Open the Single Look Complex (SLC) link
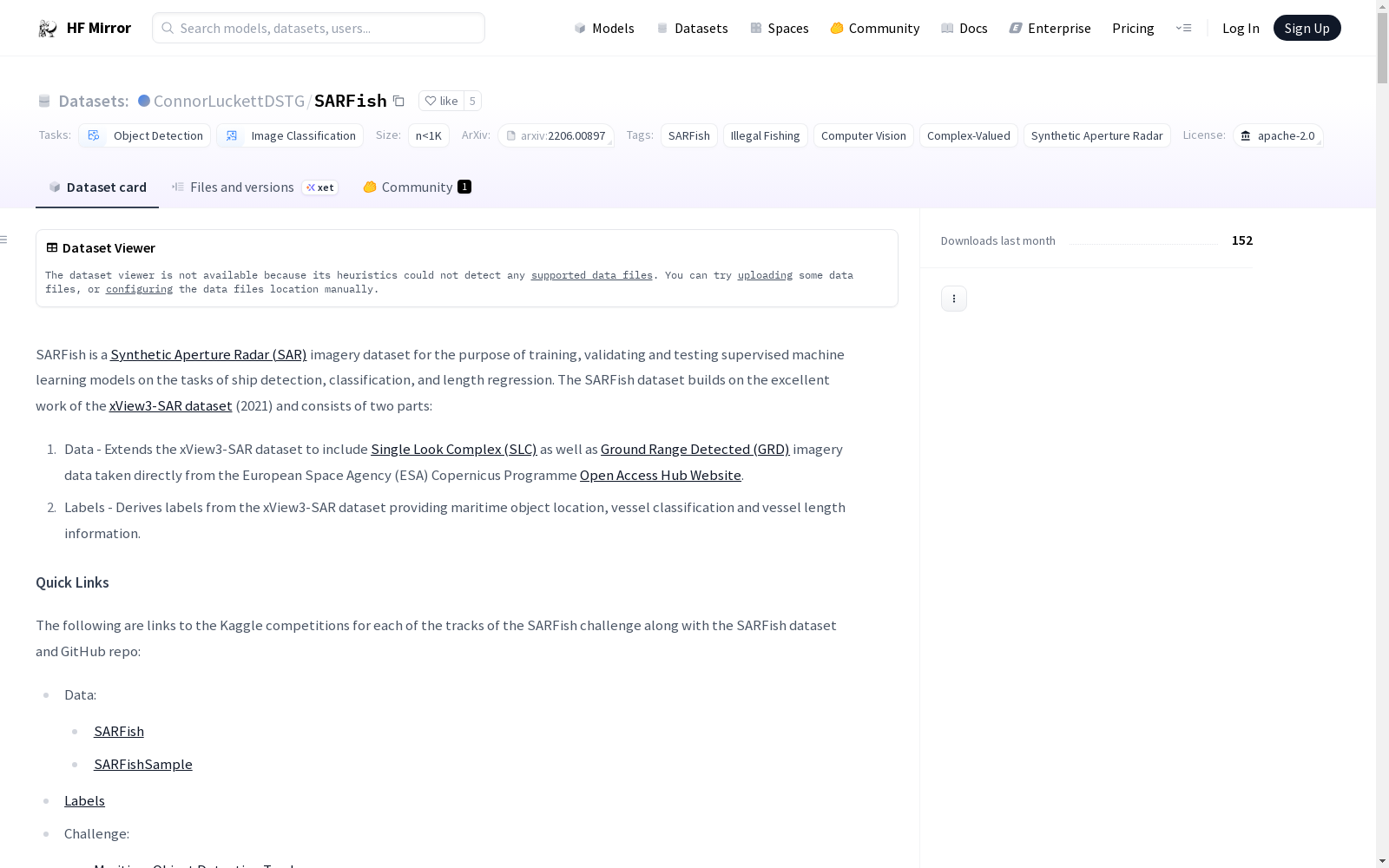This screenshot has height=868, width=1389. pyautogui.click(x=454, y=449)
